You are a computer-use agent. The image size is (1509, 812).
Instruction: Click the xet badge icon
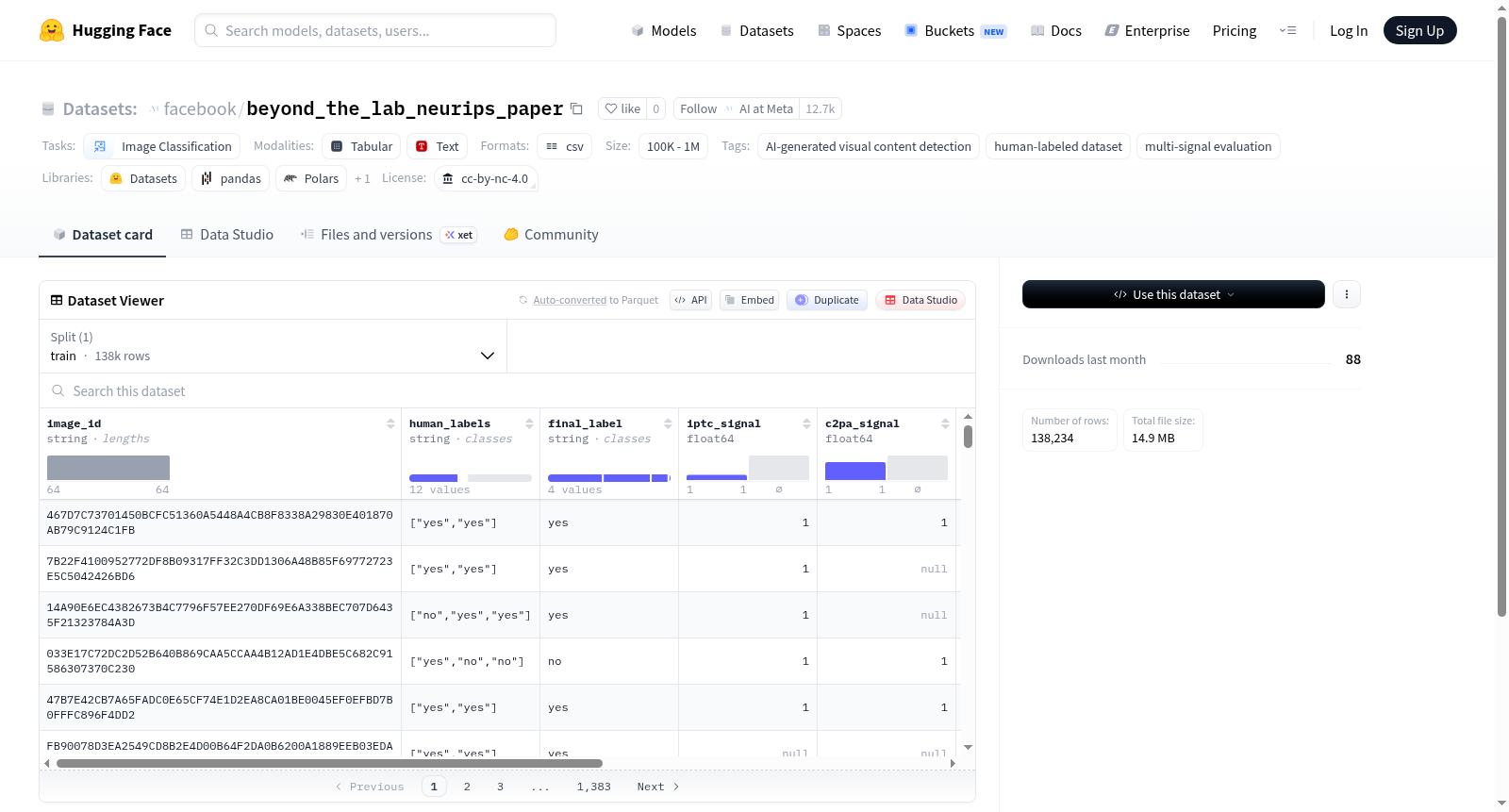coord(458,235)
